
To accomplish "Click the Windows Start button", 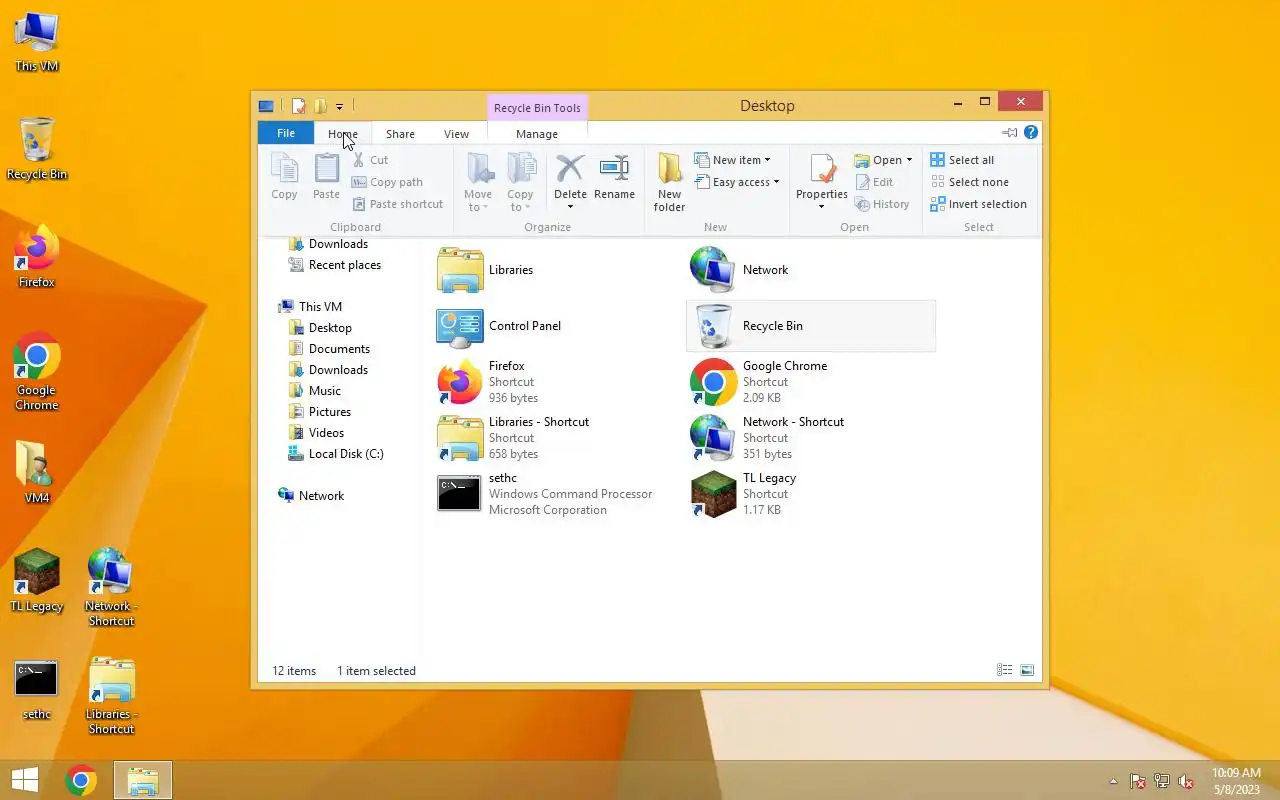I will click(25, 780).
